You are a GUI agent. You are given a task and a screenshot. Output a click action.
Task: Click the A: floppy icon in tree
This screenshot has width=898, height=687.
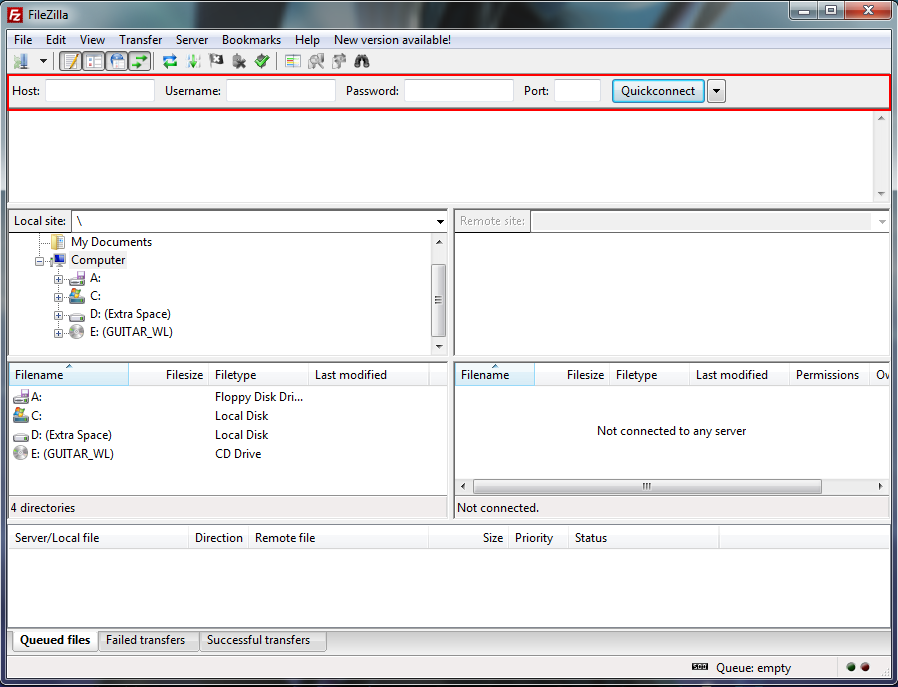77,278
